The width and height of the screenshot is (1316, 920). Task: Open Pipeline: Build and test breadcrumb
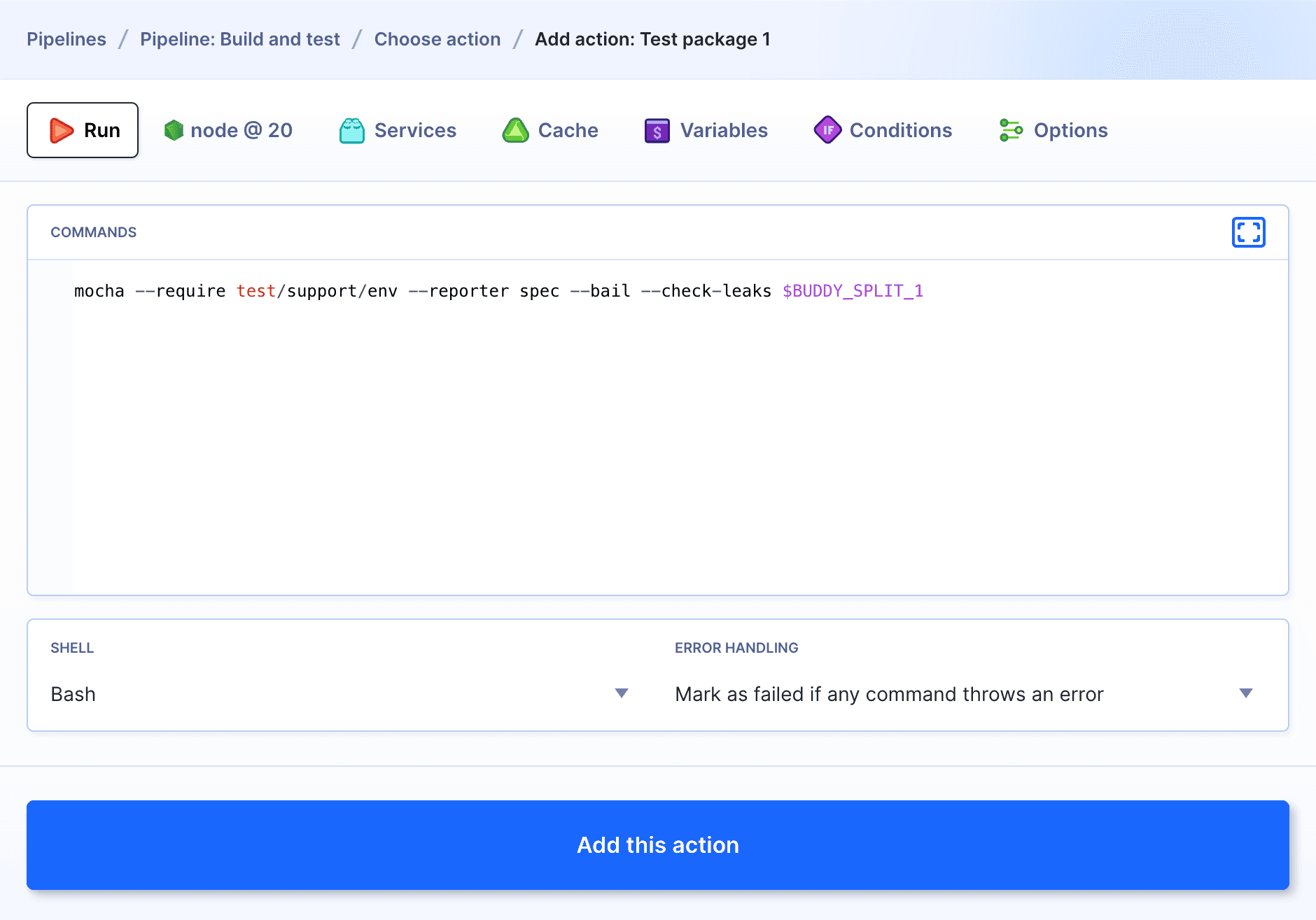click(239, 39)
